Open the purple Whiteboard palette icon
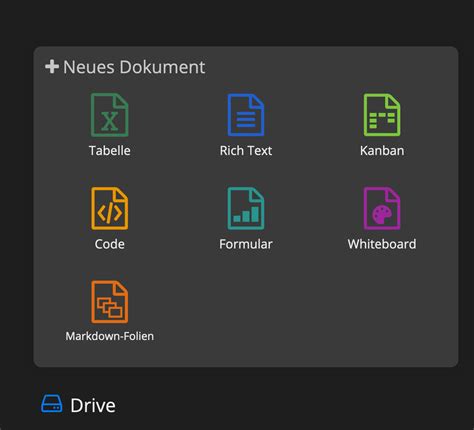 (x=382, y=208)
